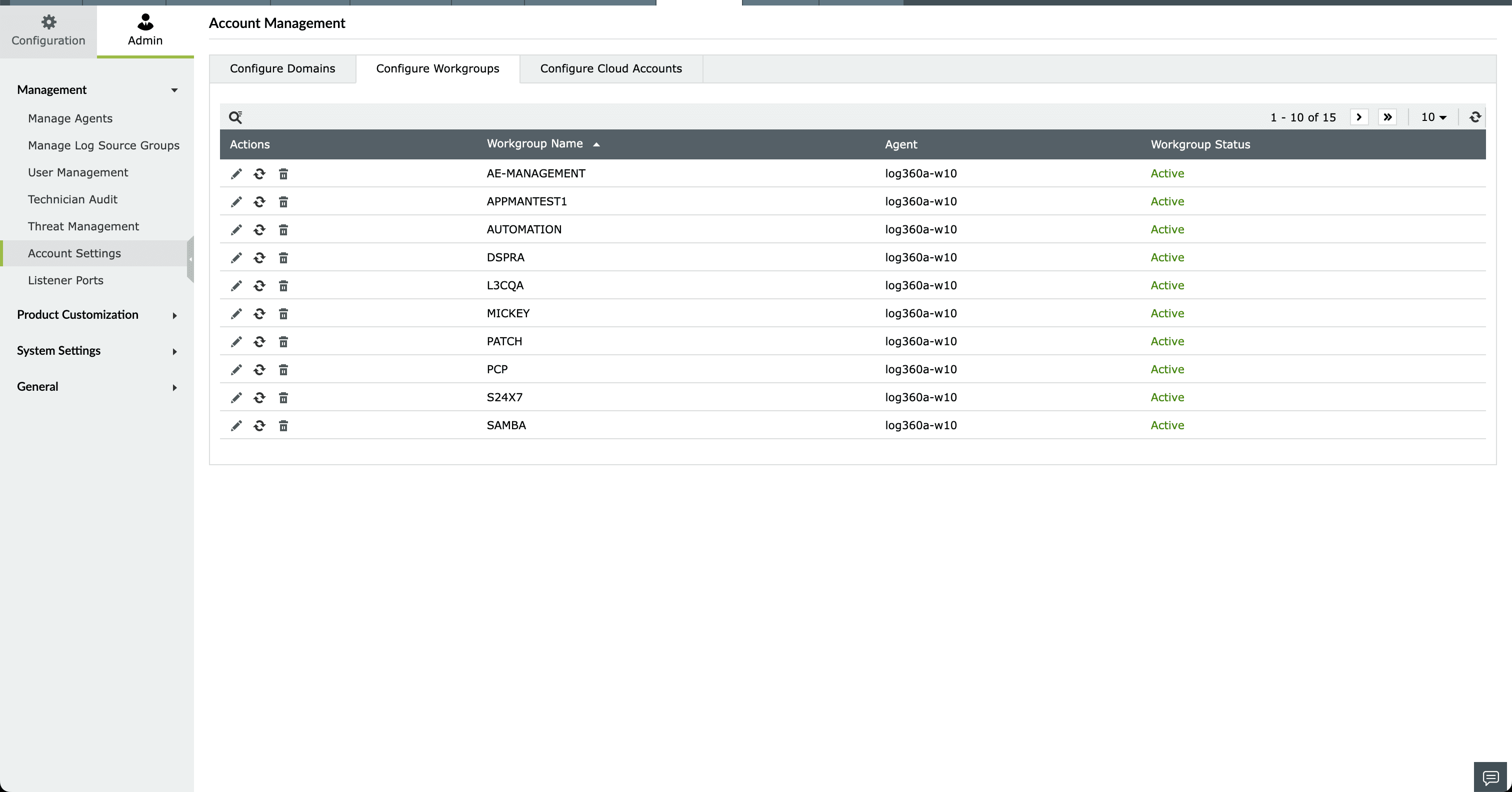Click the edit pencil for AE-MANAGEMENT workgroup

tap(236, 174)
